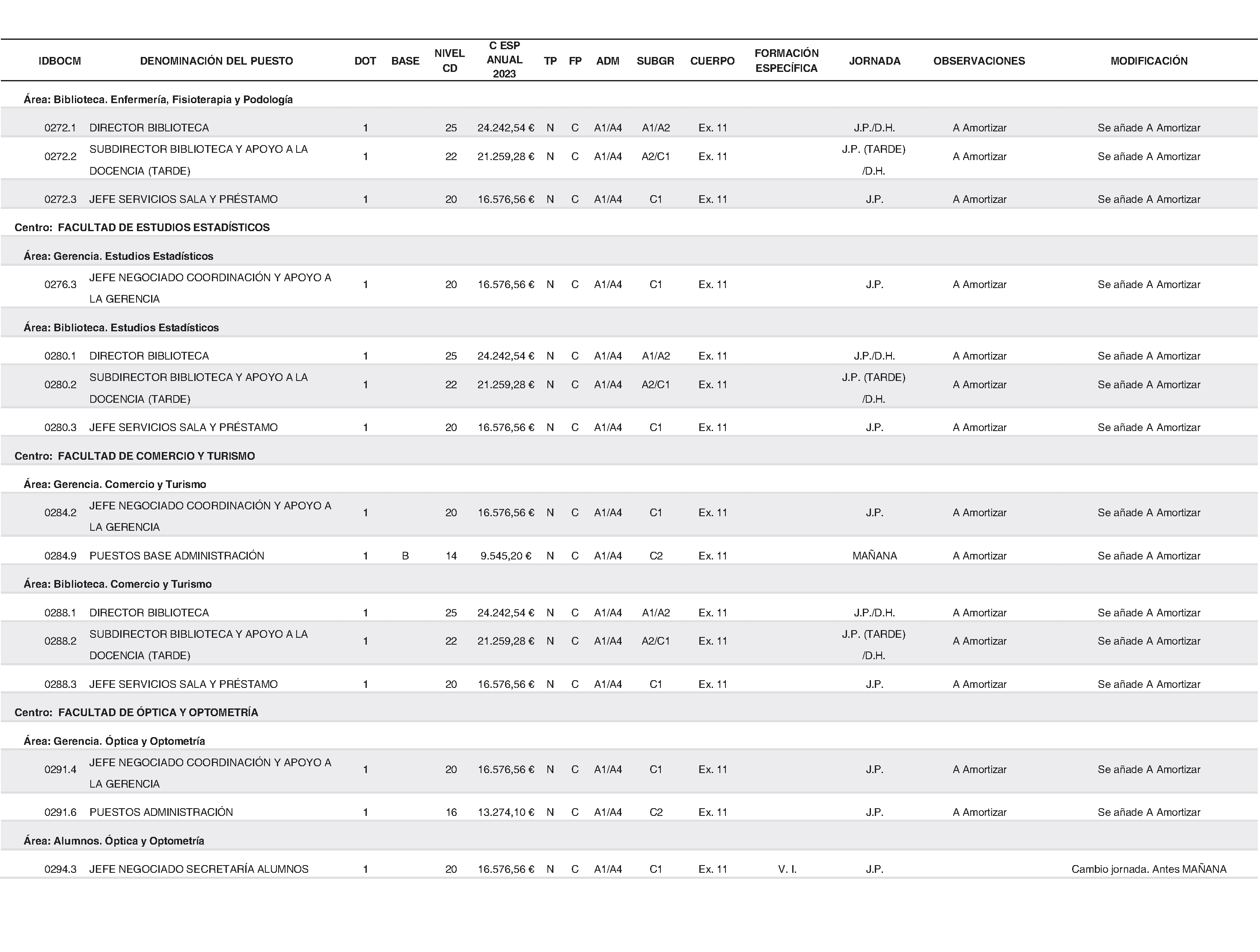Select the 'Cambio jornada. Antes MAÑANA' cell
This screenshot has width=1260, height=952.
click(1148, 869)
